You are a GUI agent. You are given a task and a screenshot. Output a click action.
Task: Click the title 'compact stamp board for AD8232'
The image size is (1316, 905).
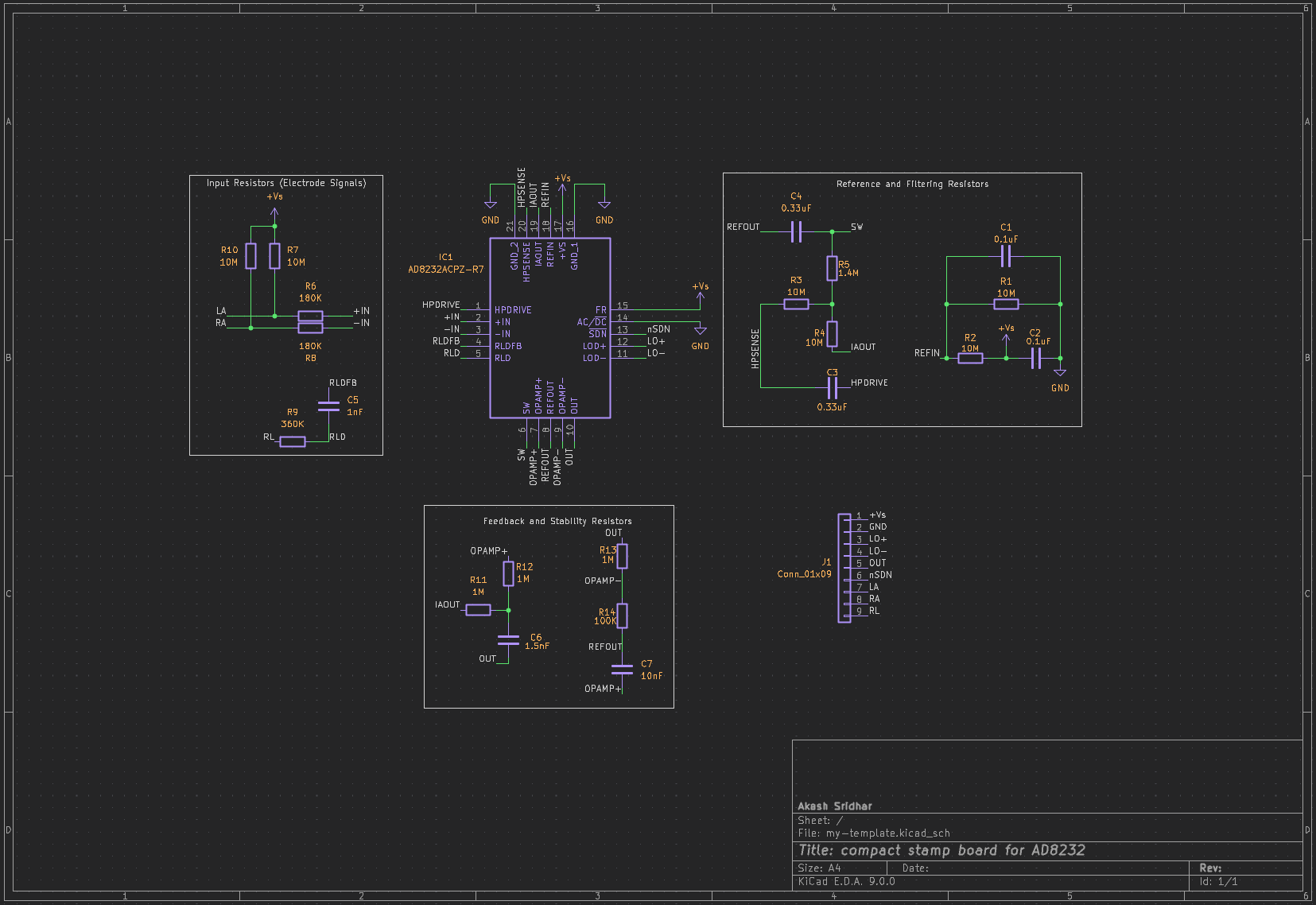(x=963, y=850)
